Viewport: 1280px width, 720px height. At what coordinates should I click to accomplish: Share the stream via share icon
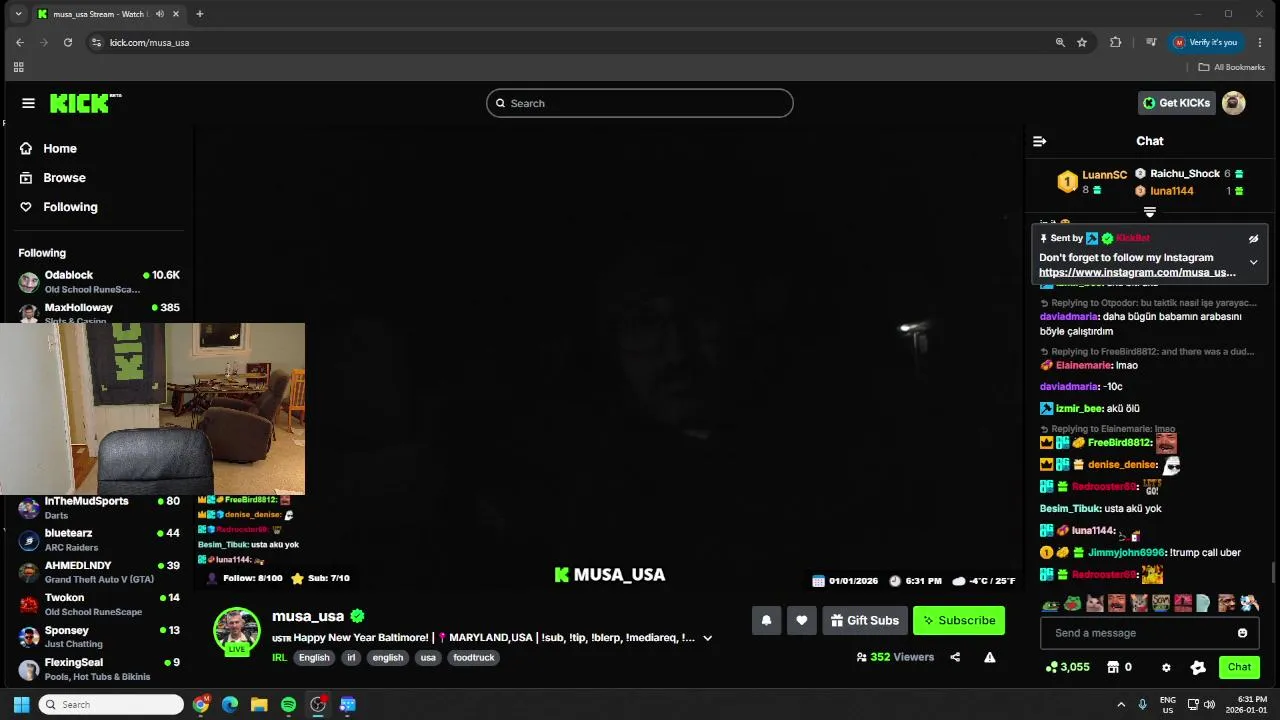click(x=955, y=657)
